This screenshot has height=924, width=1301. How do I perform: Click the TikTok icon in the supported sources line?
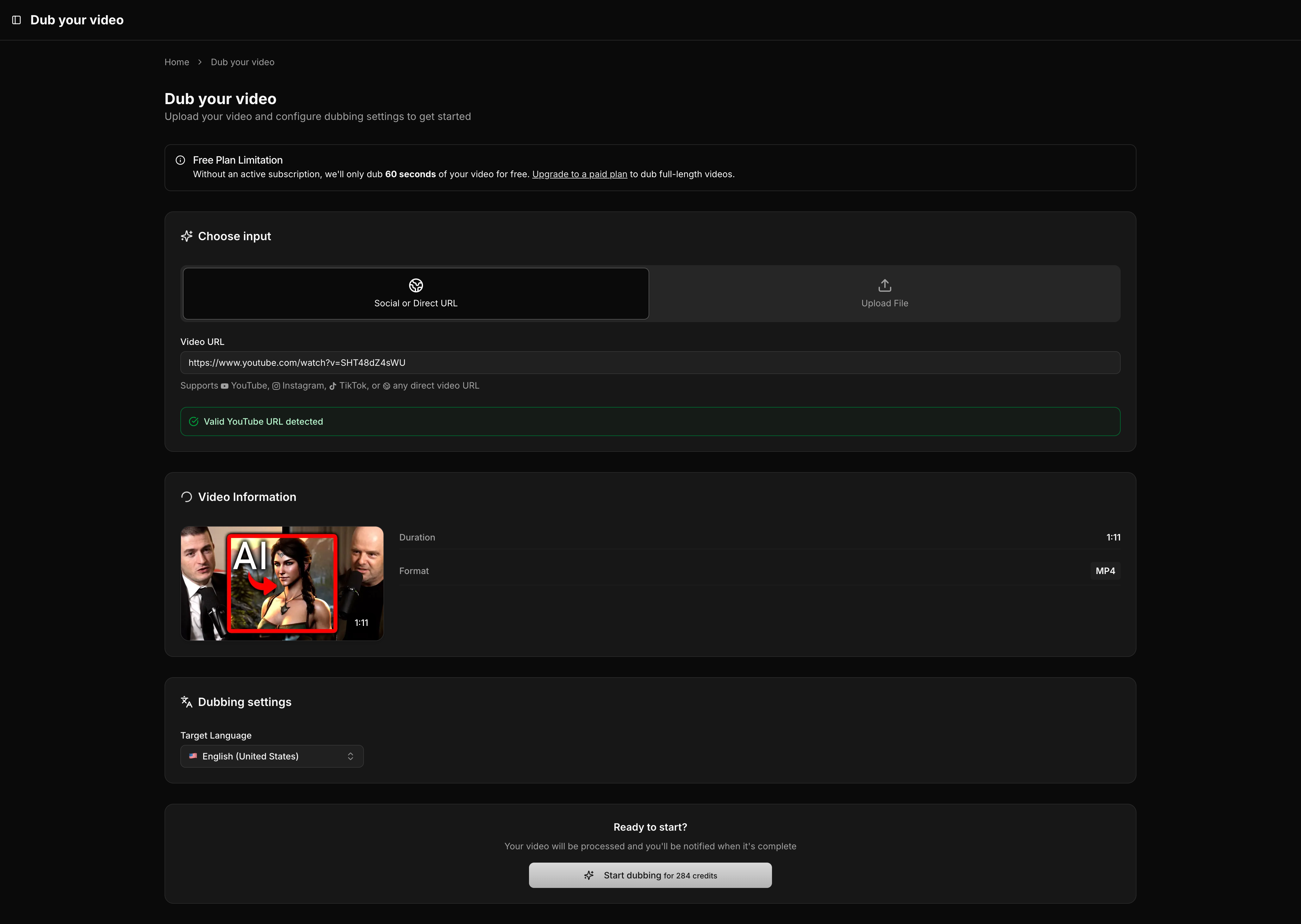333,386
